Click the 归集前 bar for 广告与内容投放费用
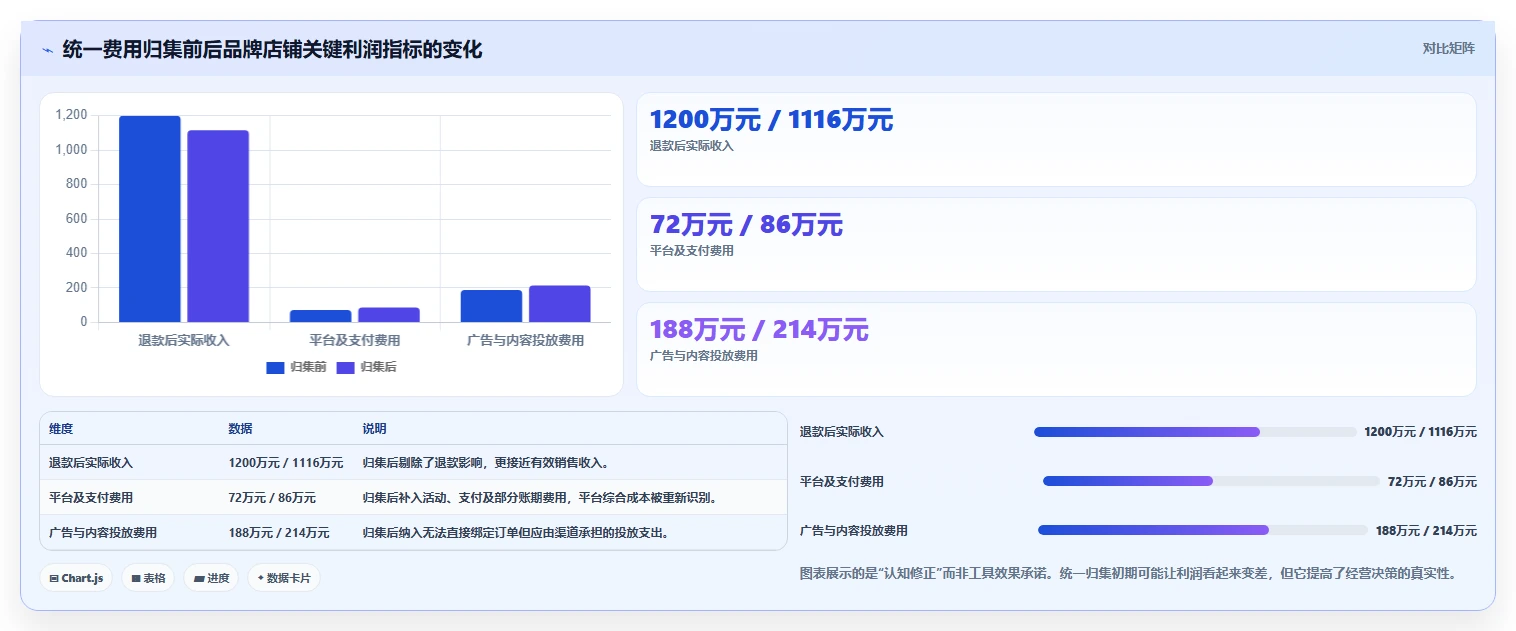The width and height of the screenshot is (1516, 631). click(491, 306)
